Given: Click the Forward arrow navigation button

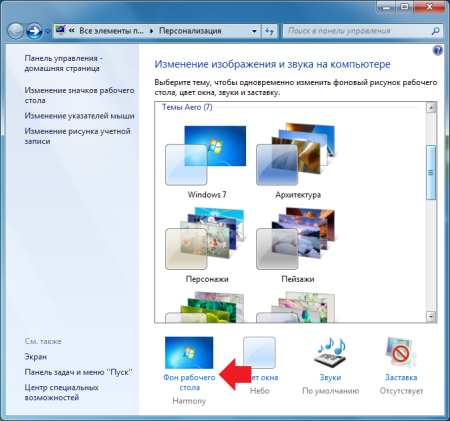Looking at the screenshot, I should 34,31.
